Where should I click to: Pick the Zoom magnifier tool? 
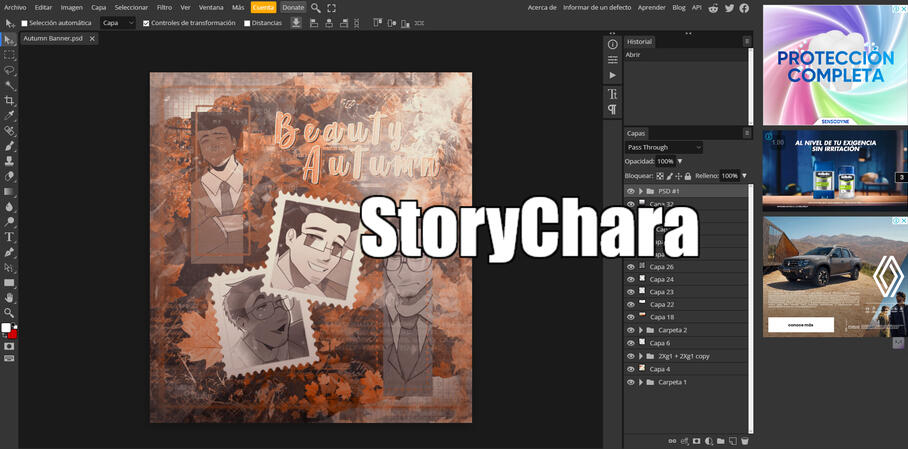click(9, 312)
